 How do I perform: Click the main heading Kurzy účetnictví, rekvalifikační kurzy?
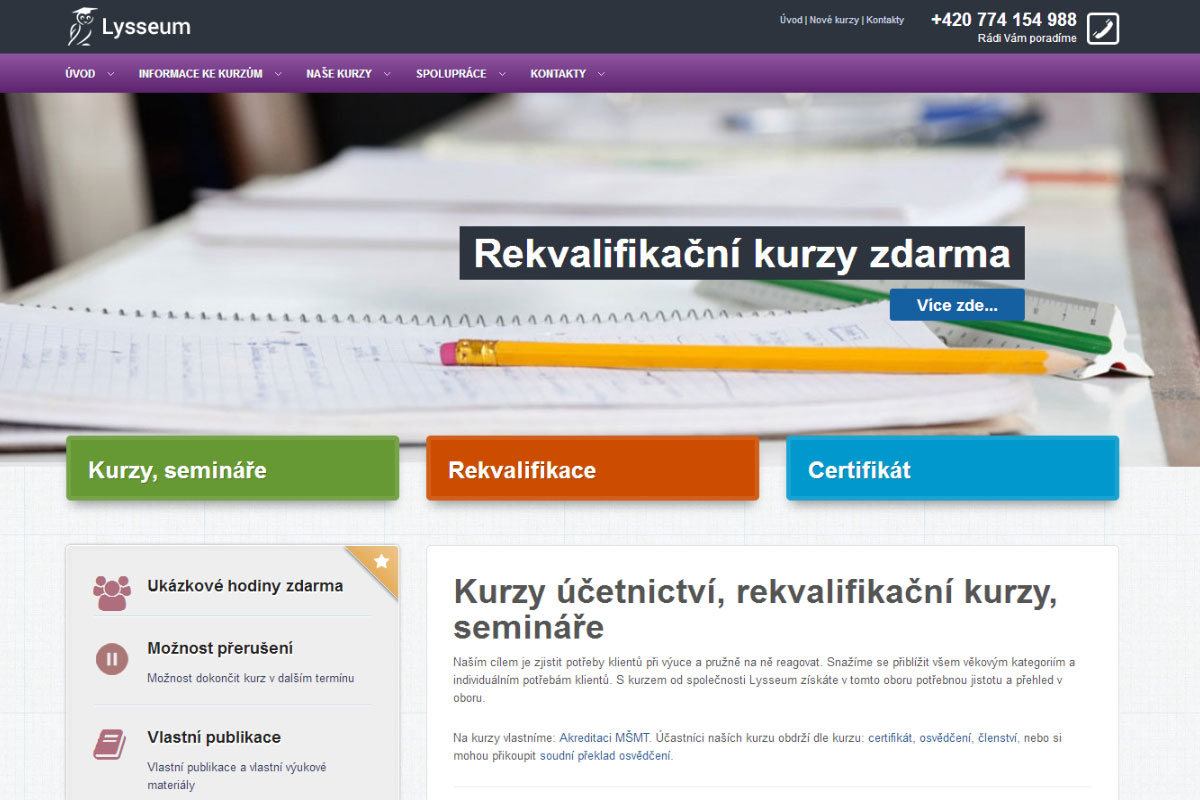coord(755,609)
